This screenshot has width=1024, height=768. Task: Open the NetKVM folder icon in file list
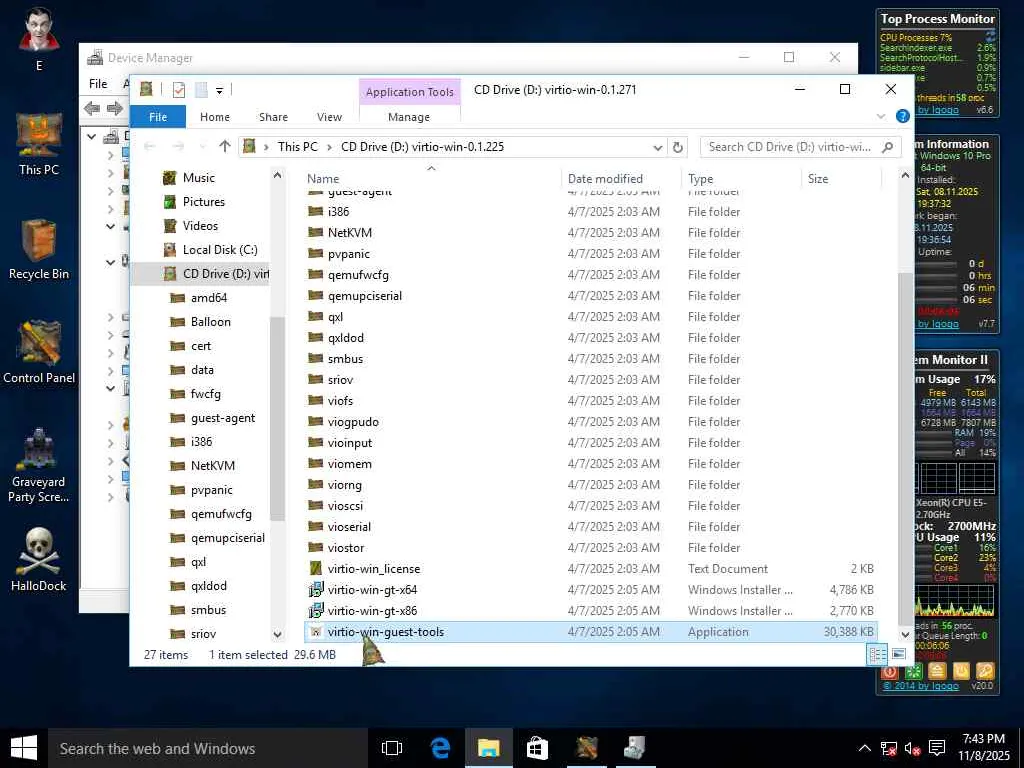(x=315, y=232)
